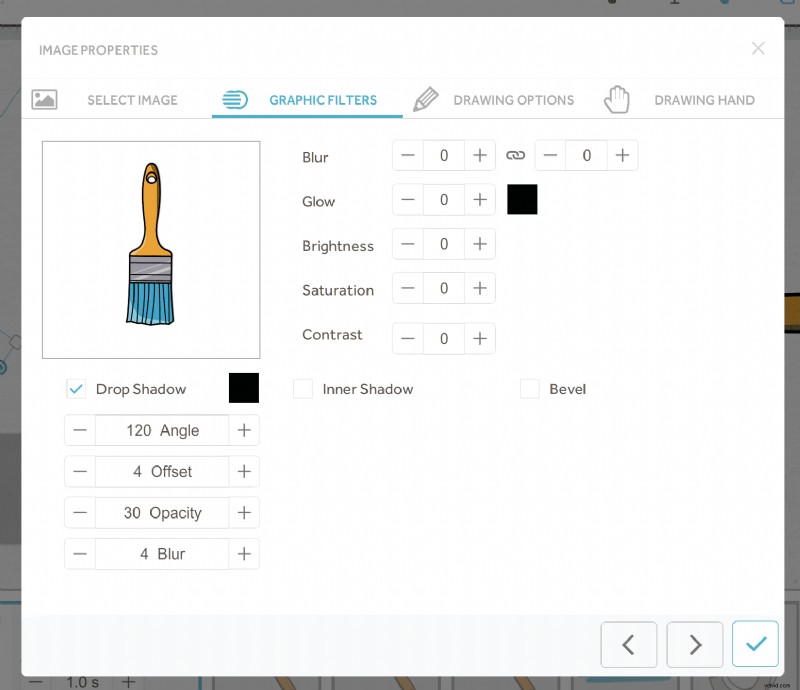Enable the Inner Shadow checkbox
This screenshot has height=690, width=800.
tap(302, 388)
